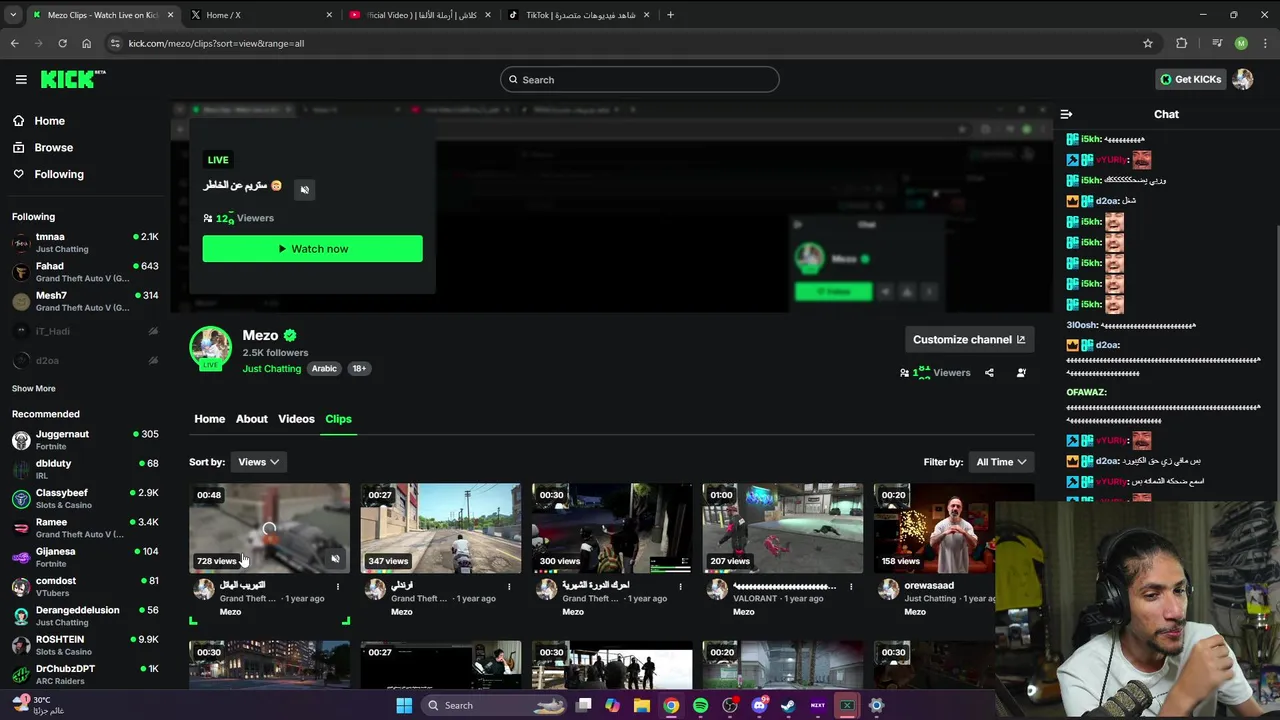This screenshot has height=720, width=1280.
Task: Click the browser address bar URL
Action: click(x=216, y=43)
